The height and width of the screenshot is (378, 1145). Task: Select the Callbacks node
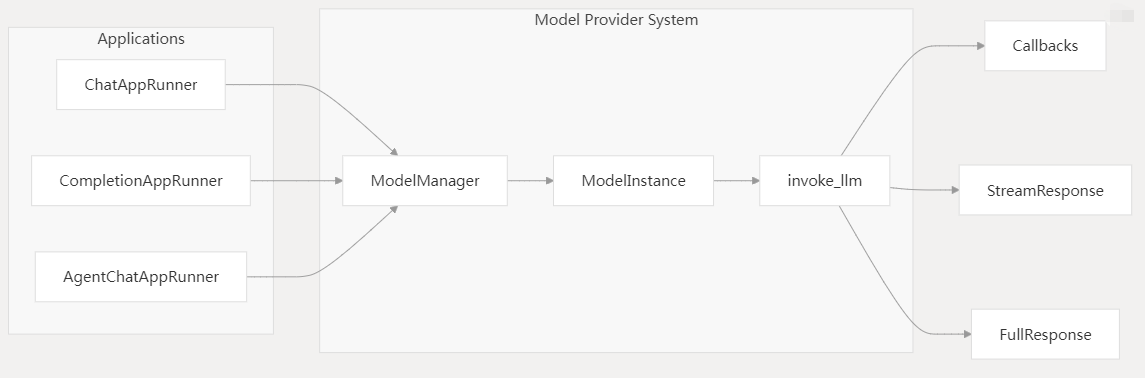(1045, 46)
